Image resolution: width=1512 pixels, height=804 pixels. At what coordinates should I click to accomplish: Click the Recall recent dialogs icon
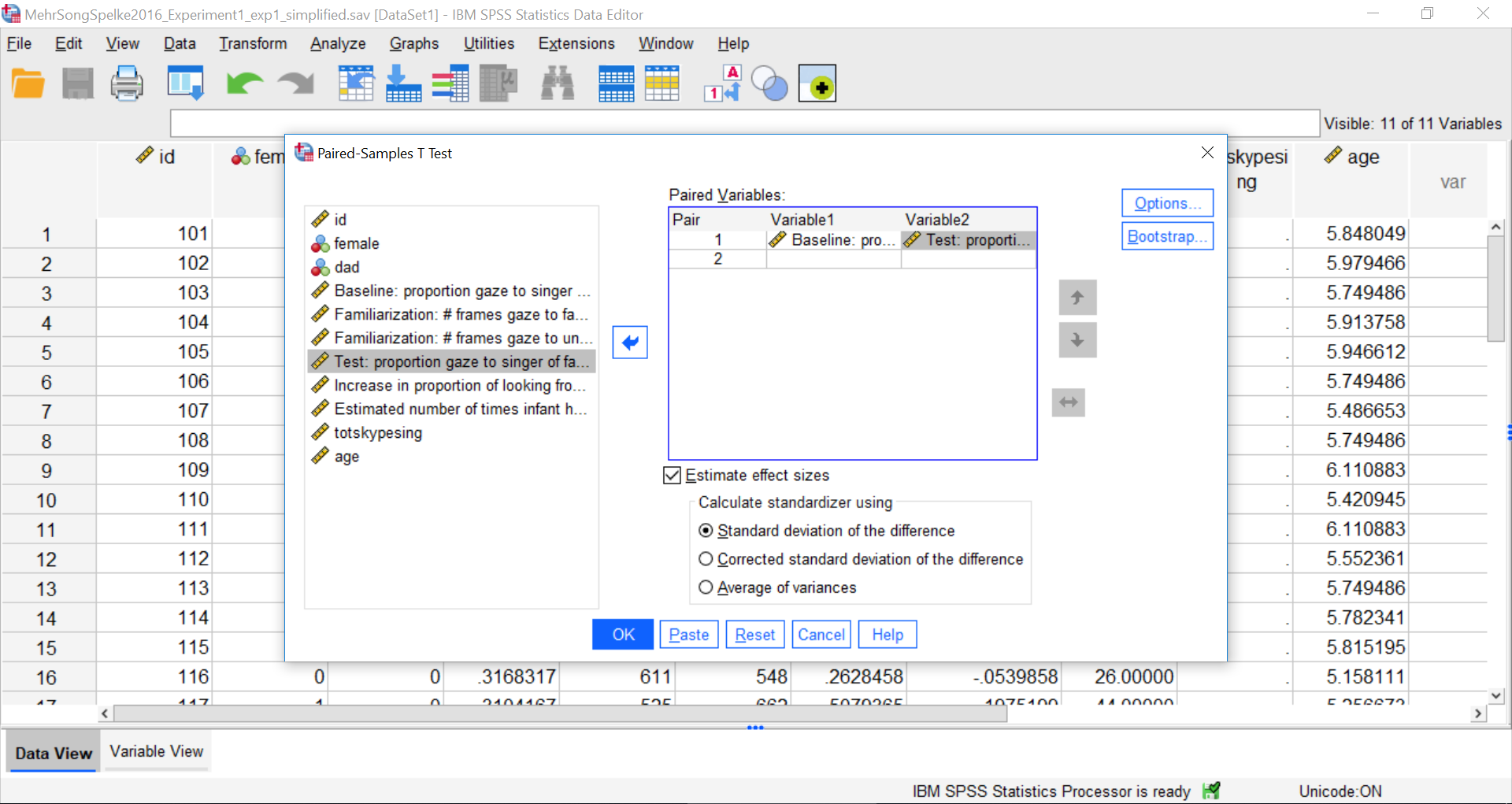coord(186,83)
